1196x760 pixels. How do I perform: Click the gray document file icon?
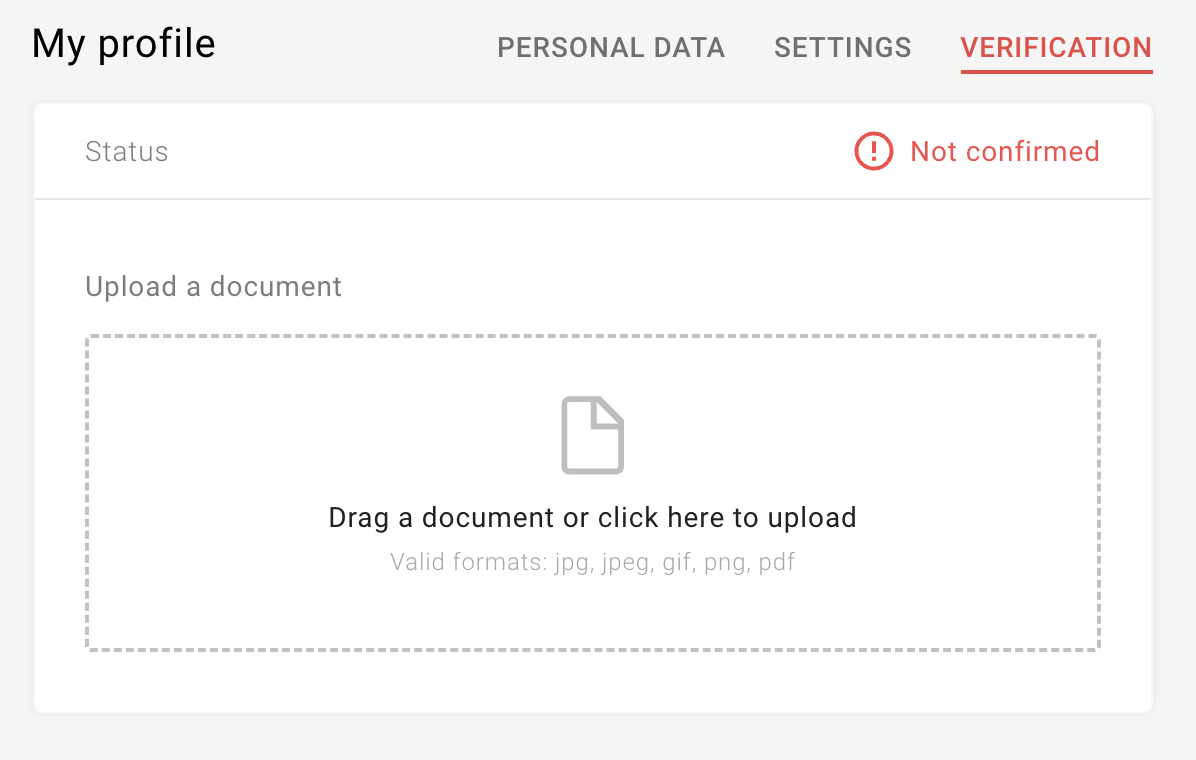pos(593,435)
